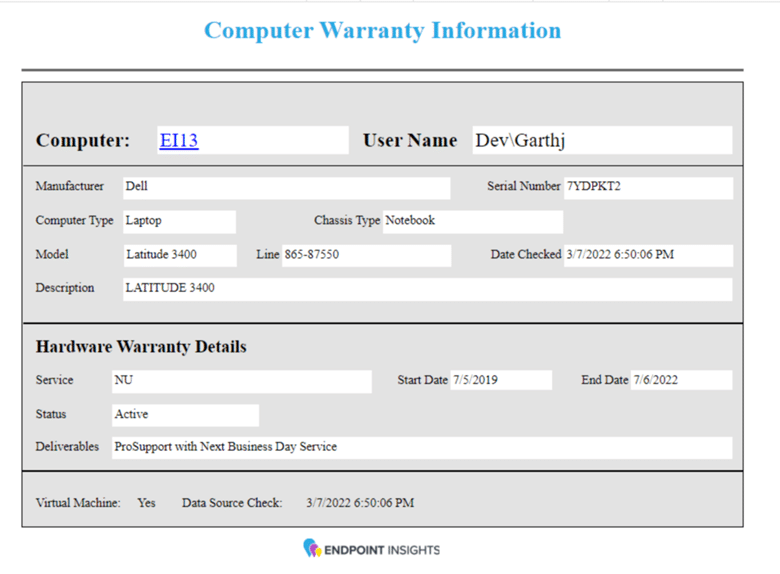Click the Description field LATITUDE 3400
The image size is (780, 574).
tap(427, 289)
